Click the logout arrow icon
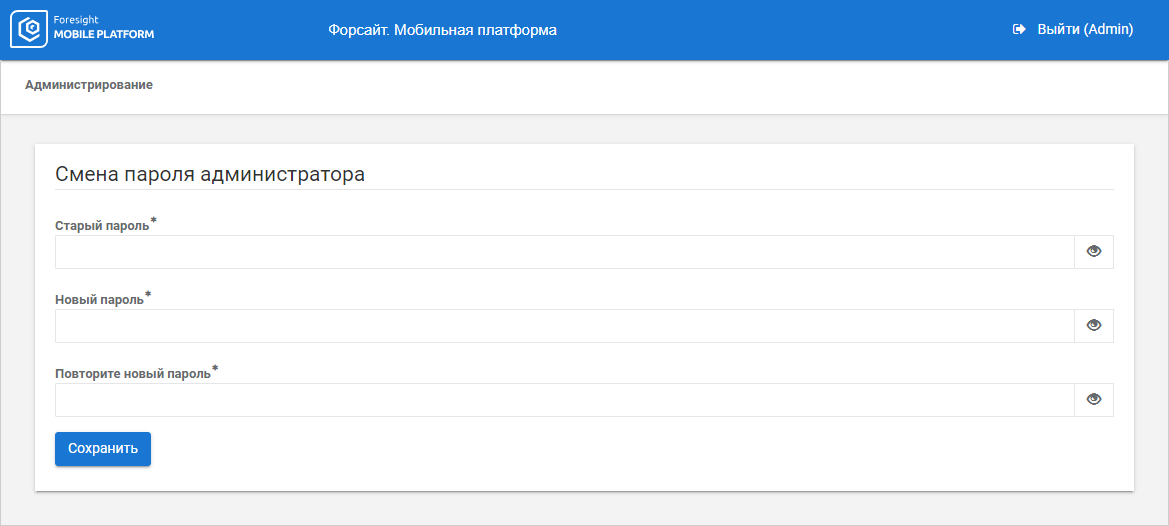 [1019, 30]
